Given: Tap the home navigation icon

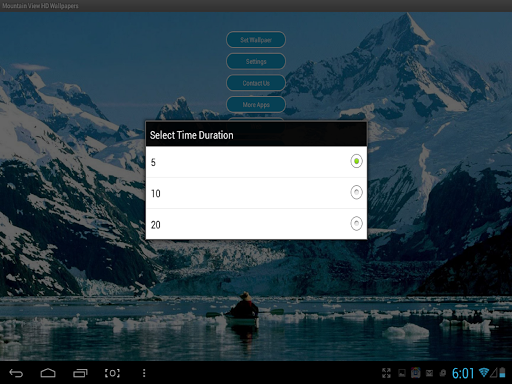Looking at the screenshot, I should click(48, 373).
